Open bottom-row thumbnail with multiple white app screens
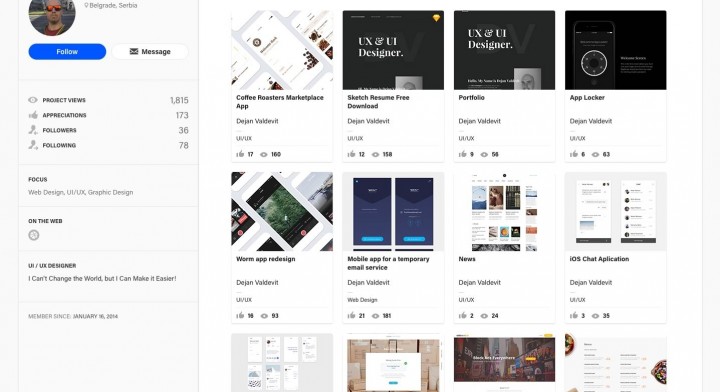This screenshot has width=720, height=392. [x=282, y=363]
